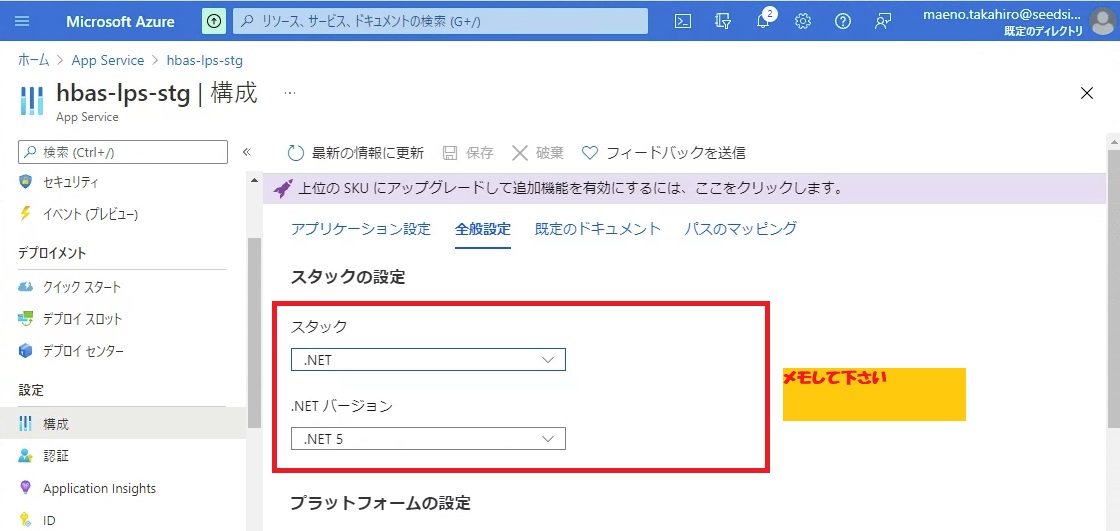This screenshot has height=531, width=1120.
Task: Click the upgrade arrow icon beside Azure logo
Action: click(214, 21)
